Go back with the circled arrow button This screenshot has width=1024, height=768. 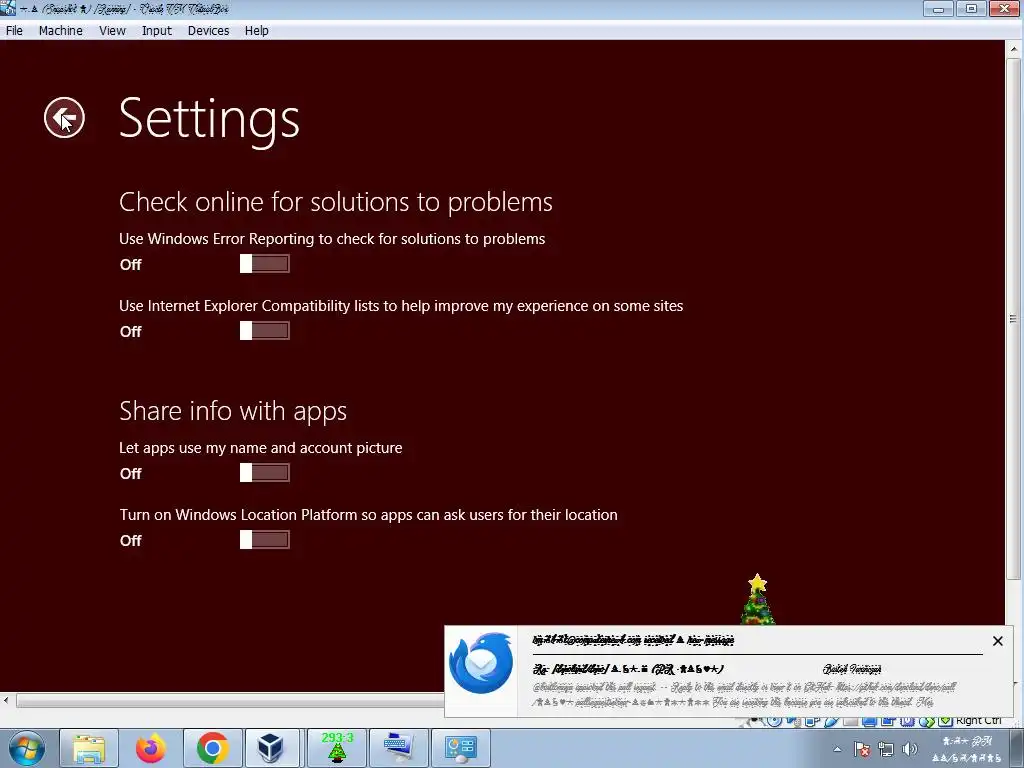click(x=64, y=118)
